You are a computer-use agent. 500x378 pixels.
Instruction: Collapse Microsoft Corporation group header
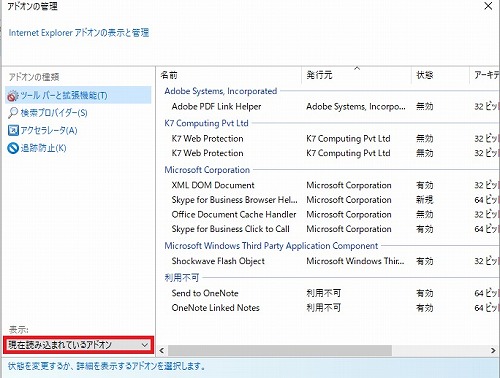pyautogui.click(x=207, y=170)
